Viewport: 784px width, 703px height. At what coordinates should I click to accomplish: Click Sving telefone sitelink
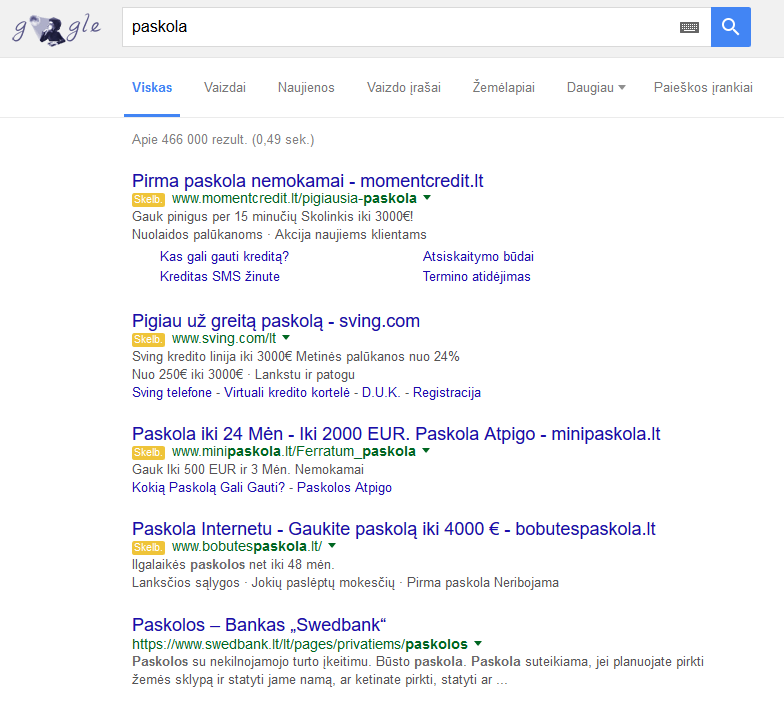pos(172,392)
